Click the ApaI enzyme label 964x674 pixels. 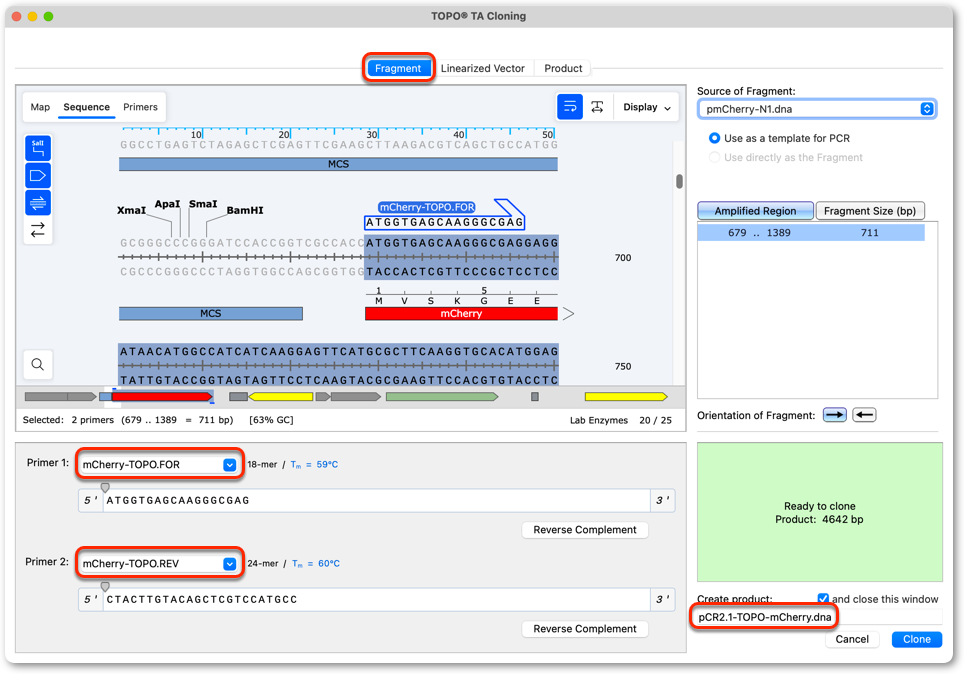point(167,204)
